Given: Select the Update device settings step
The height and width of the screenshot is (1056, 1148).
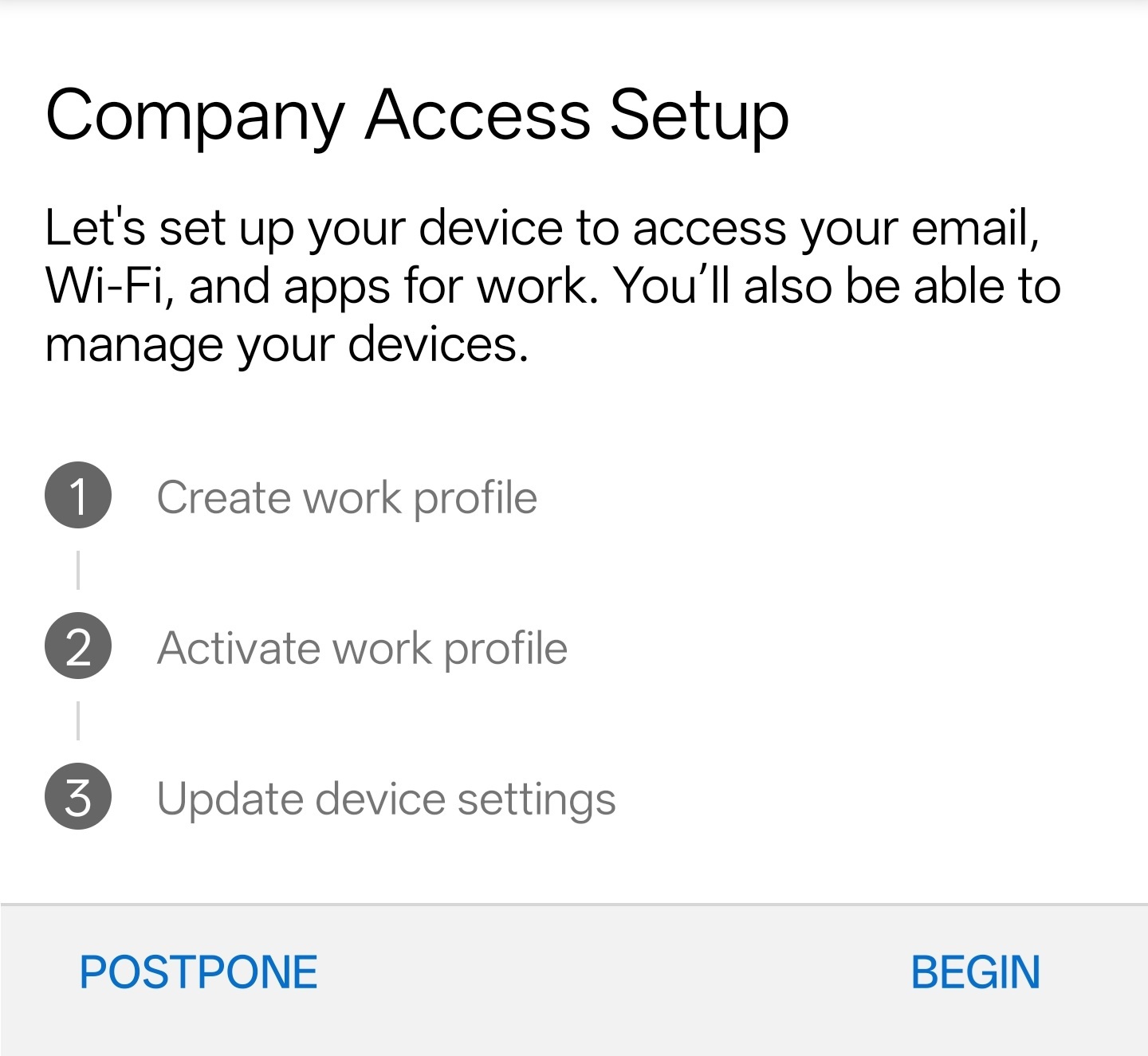Looking at the screenshot, I should [387, 799].
